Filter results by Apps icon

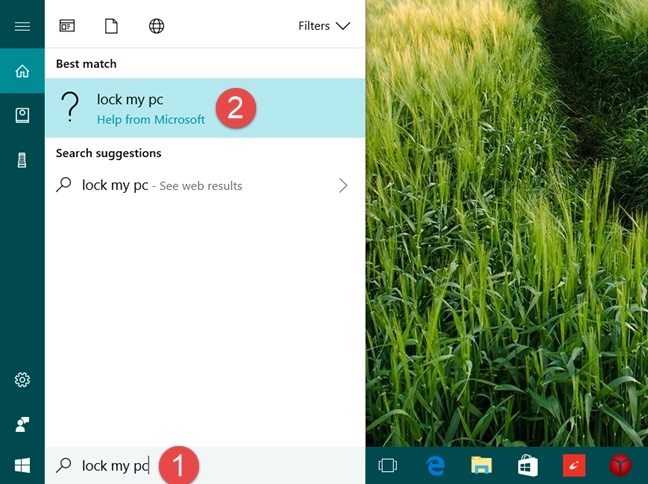[67, 26]
